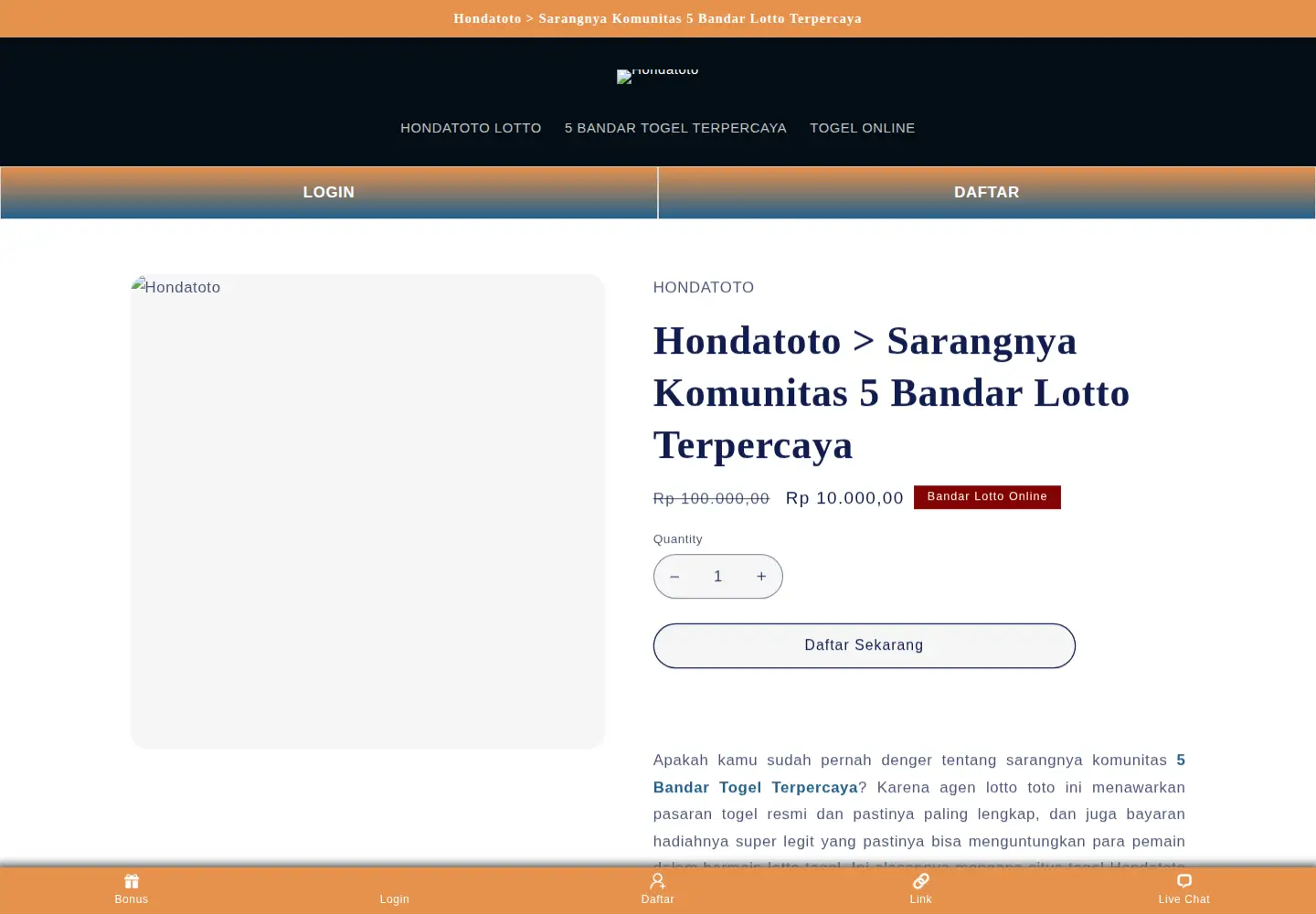Click the quantity number field
The height and width of the screenshot is (914, 1316).
point(718,577)
